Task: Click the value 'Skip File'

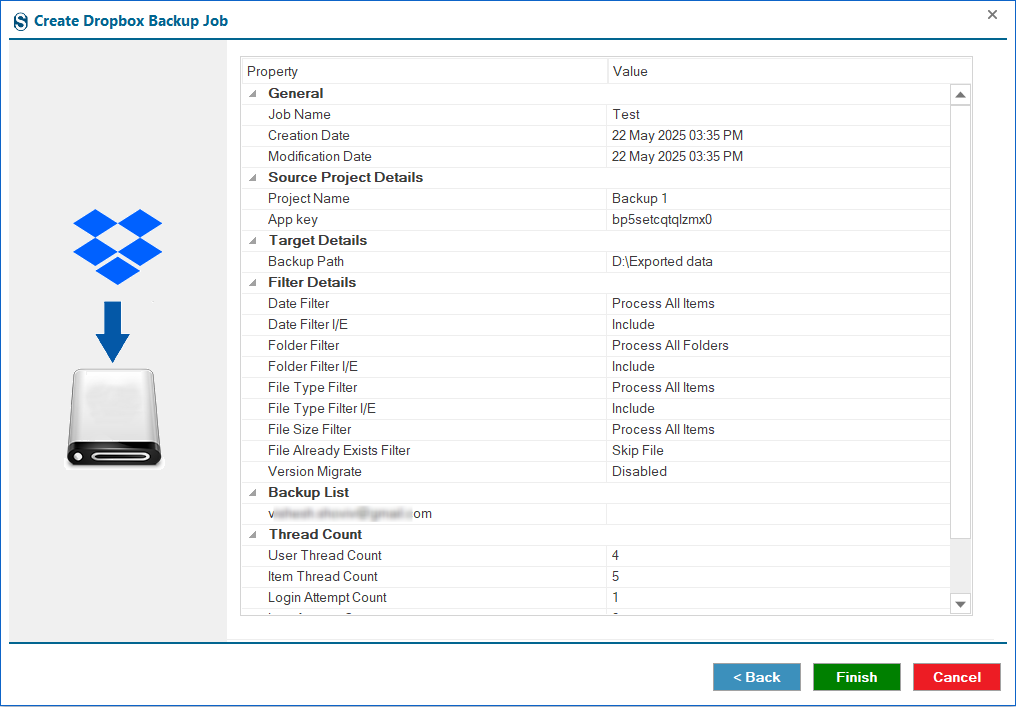Action: point(638,450)
